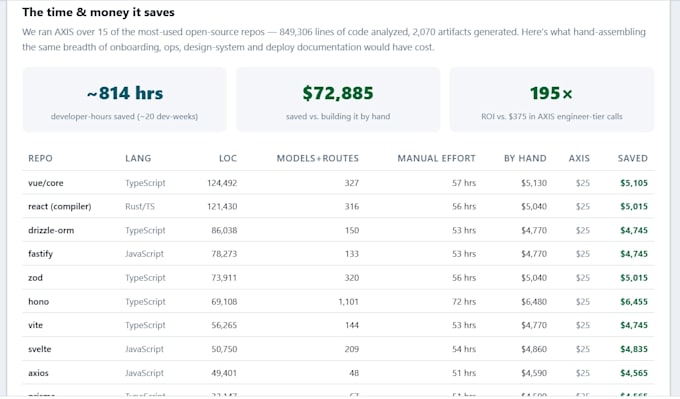Click the 121,430 LOC value

[222, 206]
